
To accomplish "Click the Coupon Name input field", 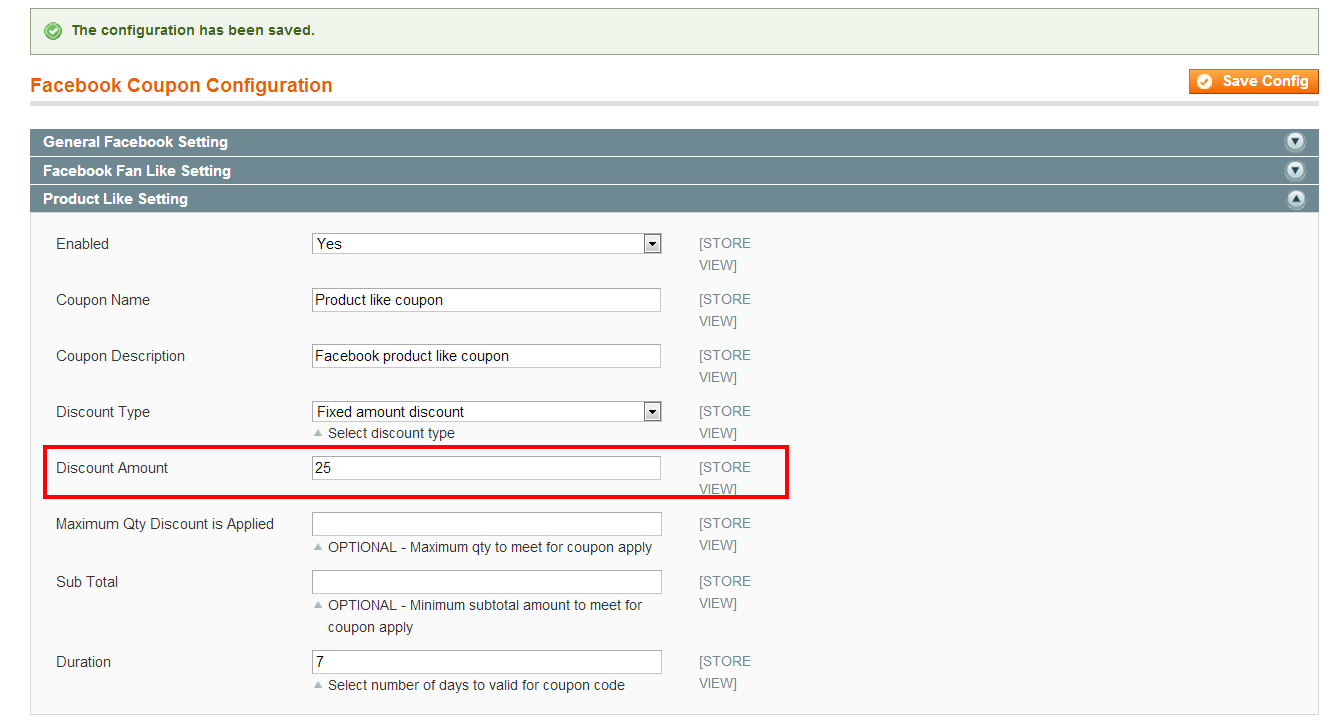I will [487, 300].
